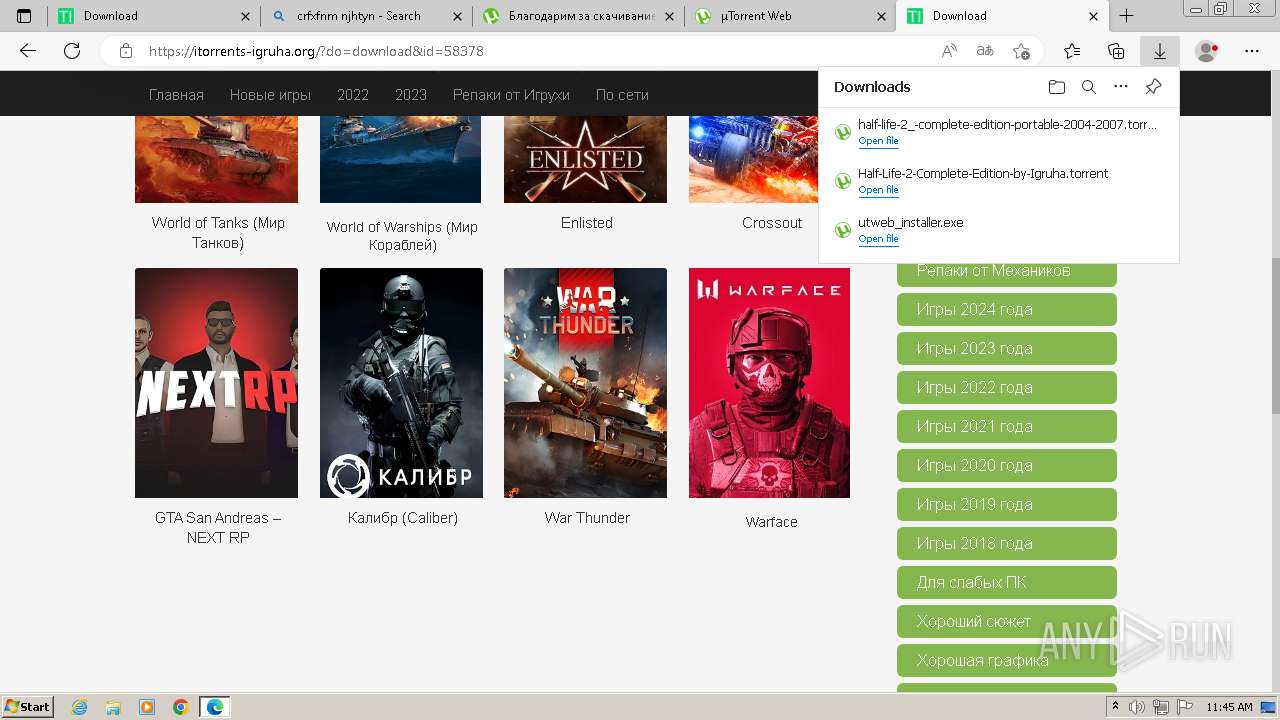The height and width of the screenshot is (720, 1280).
Task: Click Игры 2021 года category button
Action: click(1006, 426)
